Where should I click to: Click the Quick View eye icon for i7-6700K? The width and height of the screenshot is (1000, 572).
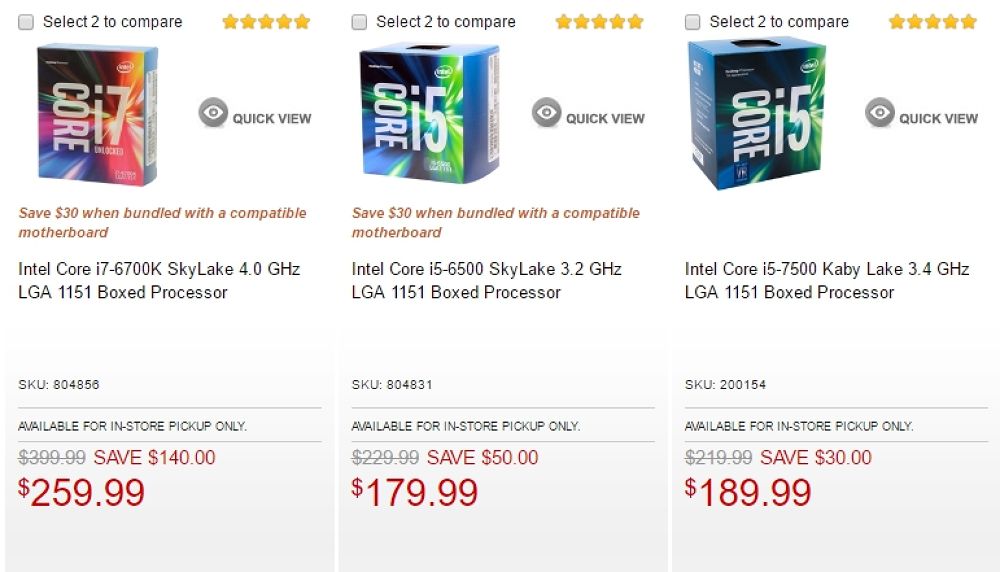(x=213, y=113)
